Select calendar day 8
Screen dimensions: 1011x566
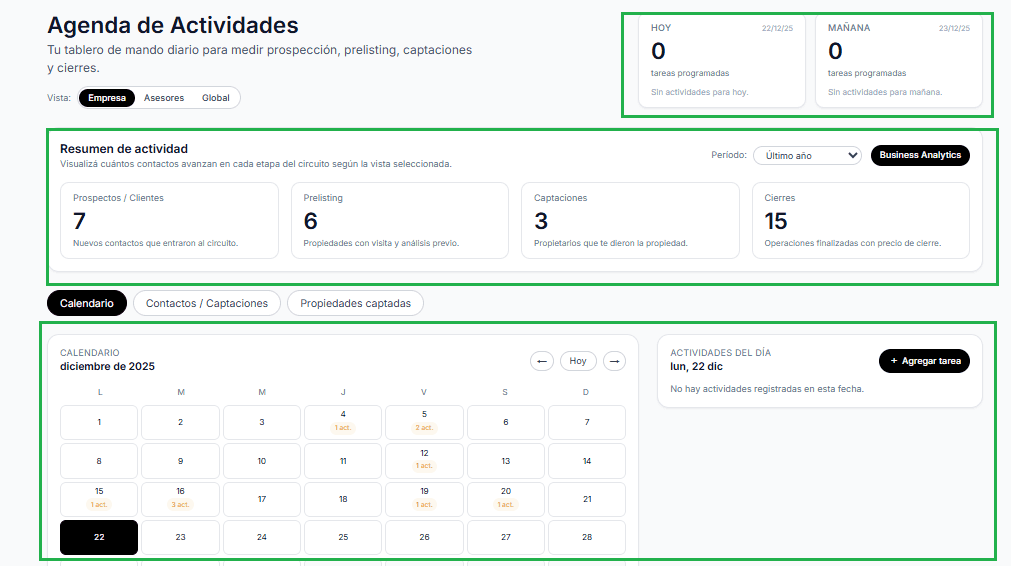coord(99,461)
